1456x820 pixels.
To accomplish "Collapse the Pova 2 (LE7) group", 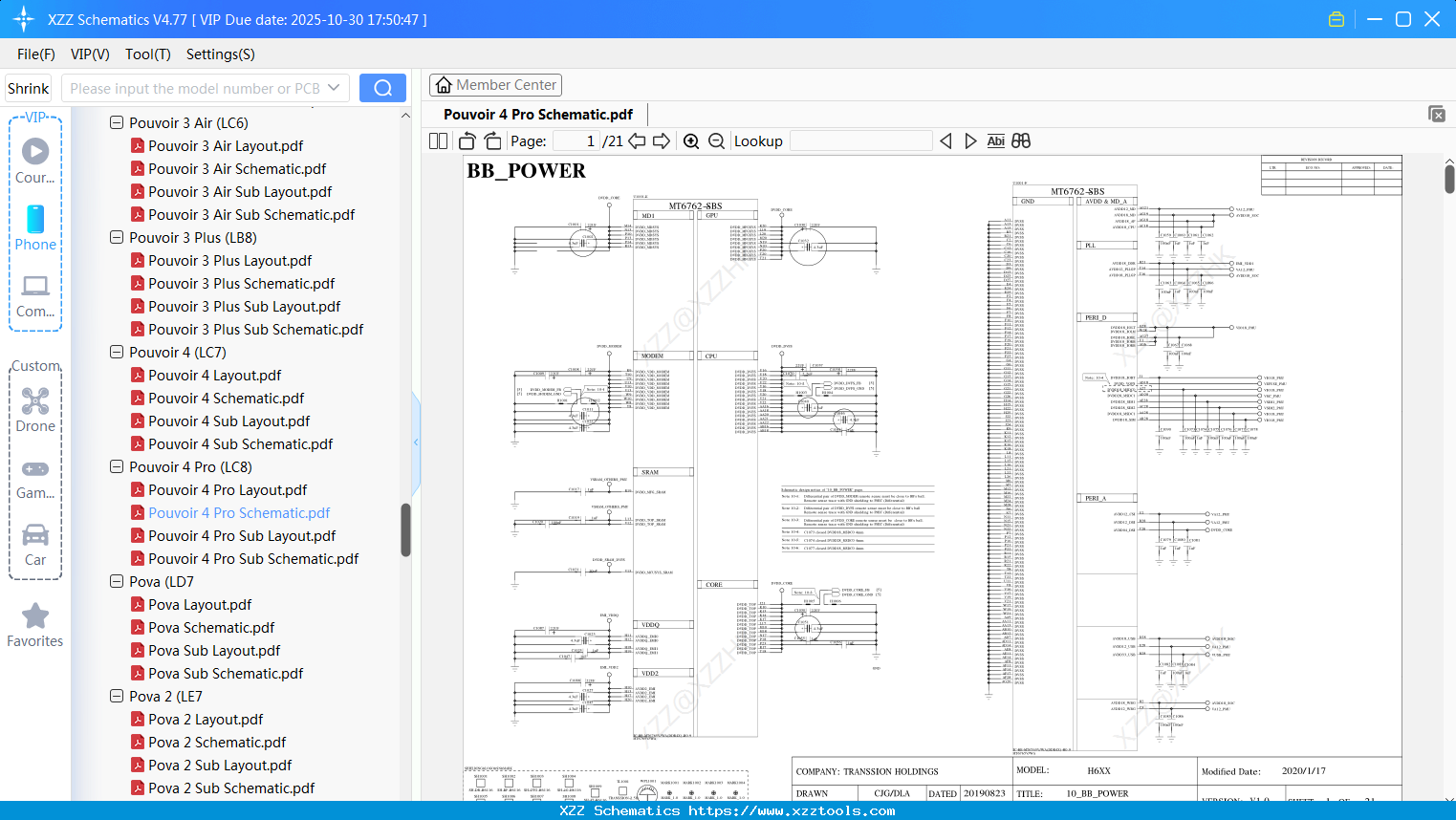I will click(x=116, y=696).
